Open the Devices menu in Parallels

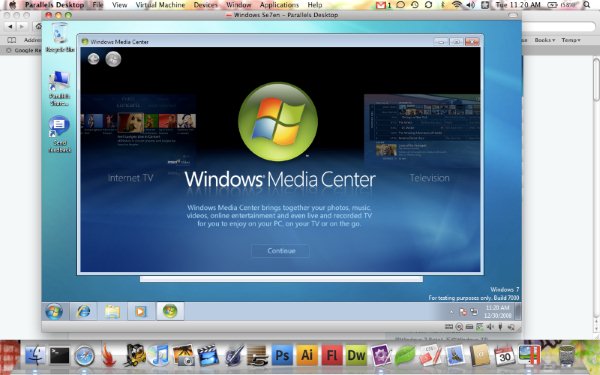205,5
